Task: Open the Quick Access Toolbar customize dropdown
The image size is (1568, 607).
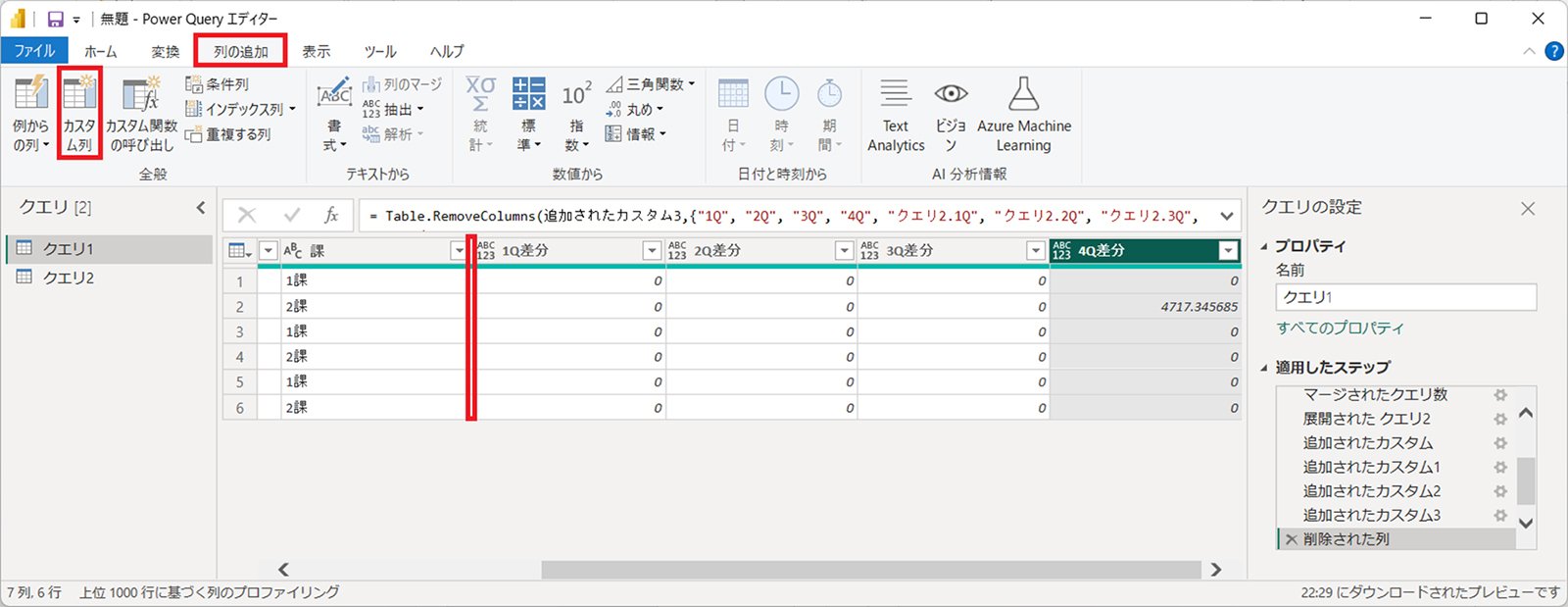Action: (x=75, y=20)
